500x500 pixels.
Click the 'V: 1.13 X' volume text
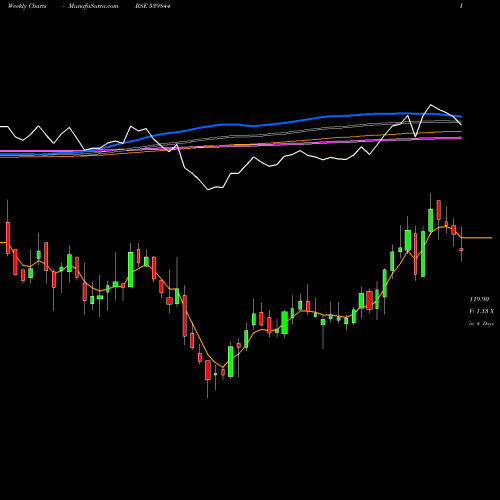coord(481,311)
